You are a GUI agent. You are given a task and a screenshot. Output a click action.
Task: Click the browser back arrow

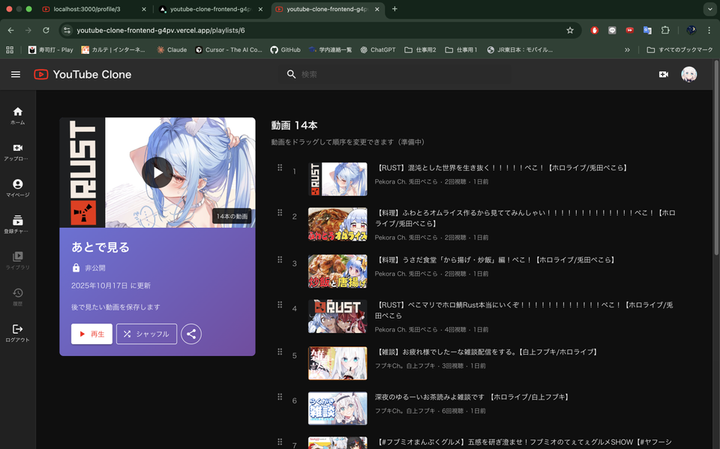point(11,30)
